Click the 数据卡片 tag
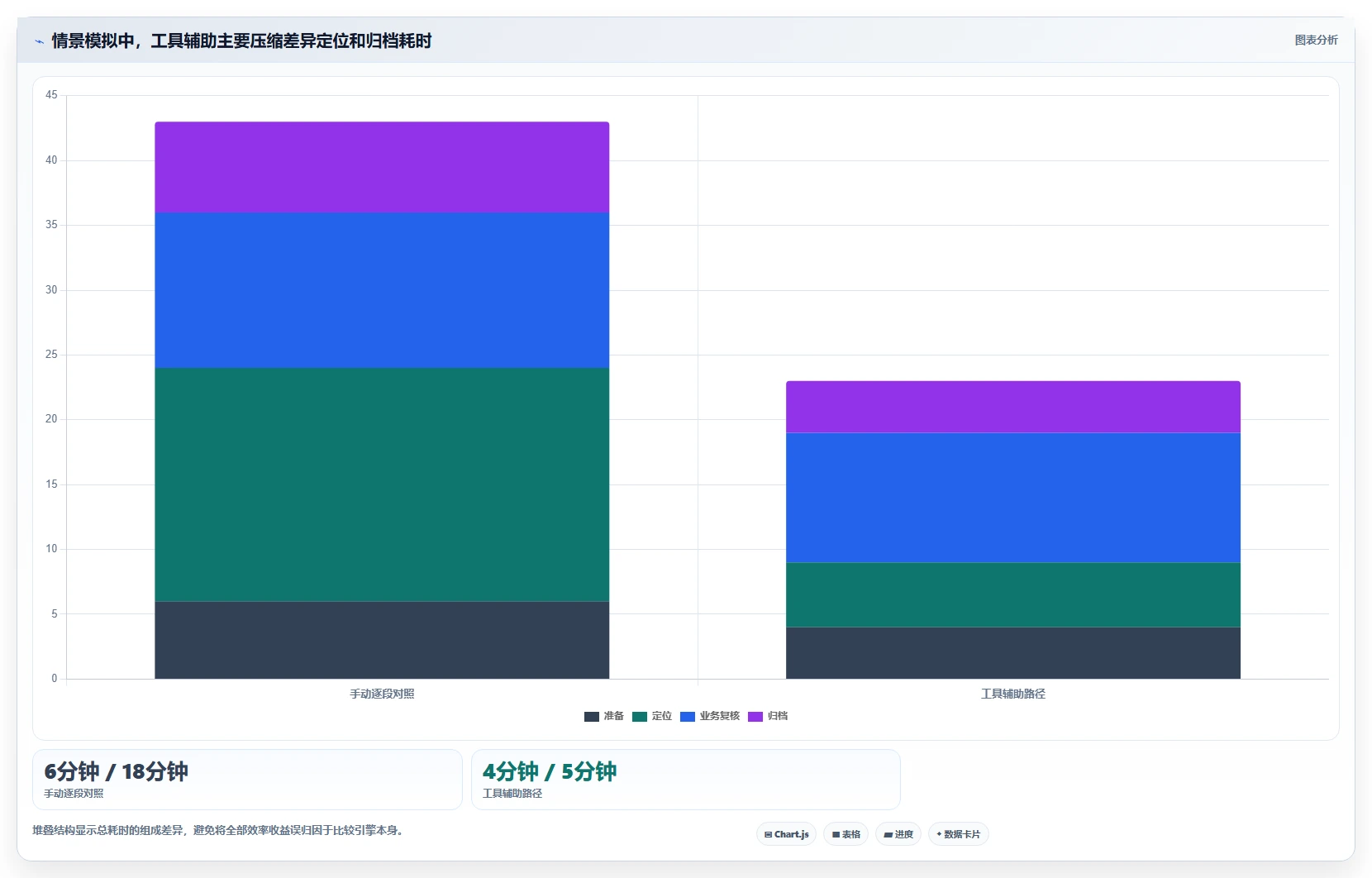 pyautogui.click(x=958, y=834)
